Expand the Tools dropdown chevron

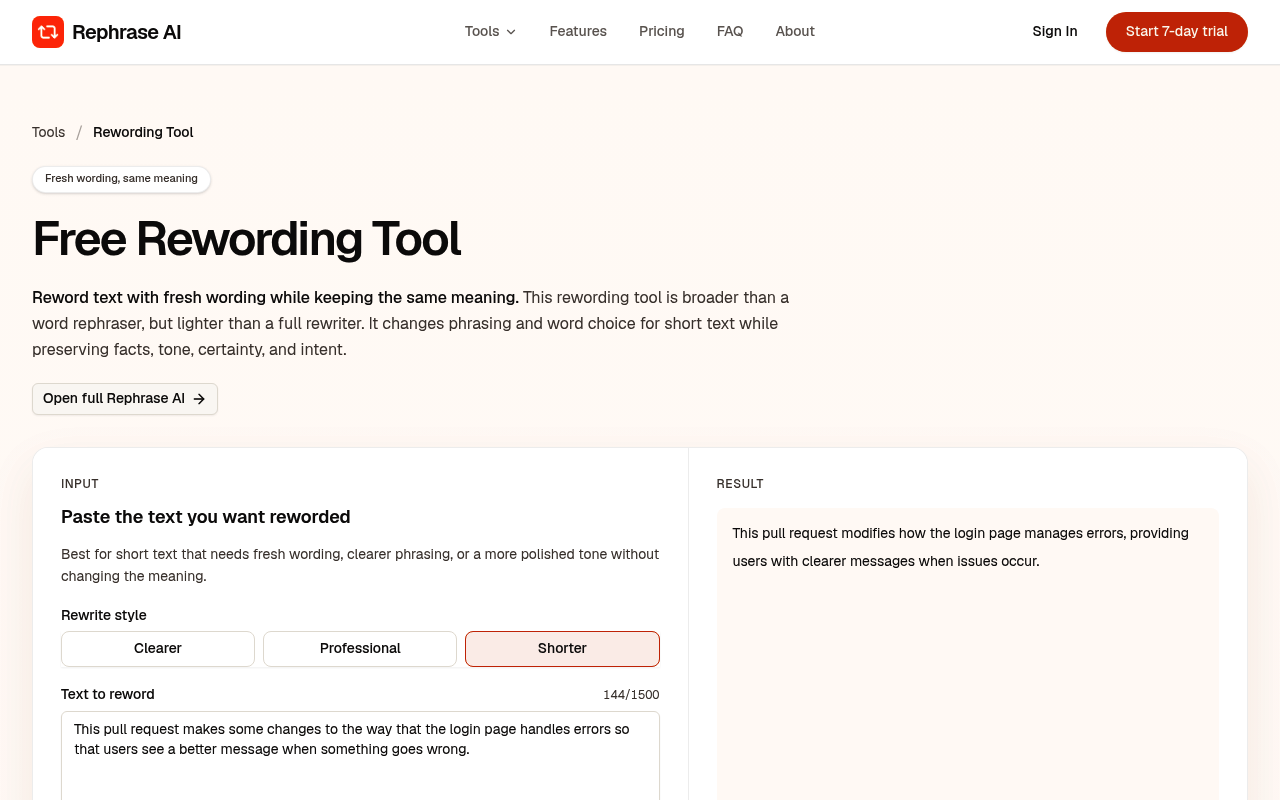511,32
